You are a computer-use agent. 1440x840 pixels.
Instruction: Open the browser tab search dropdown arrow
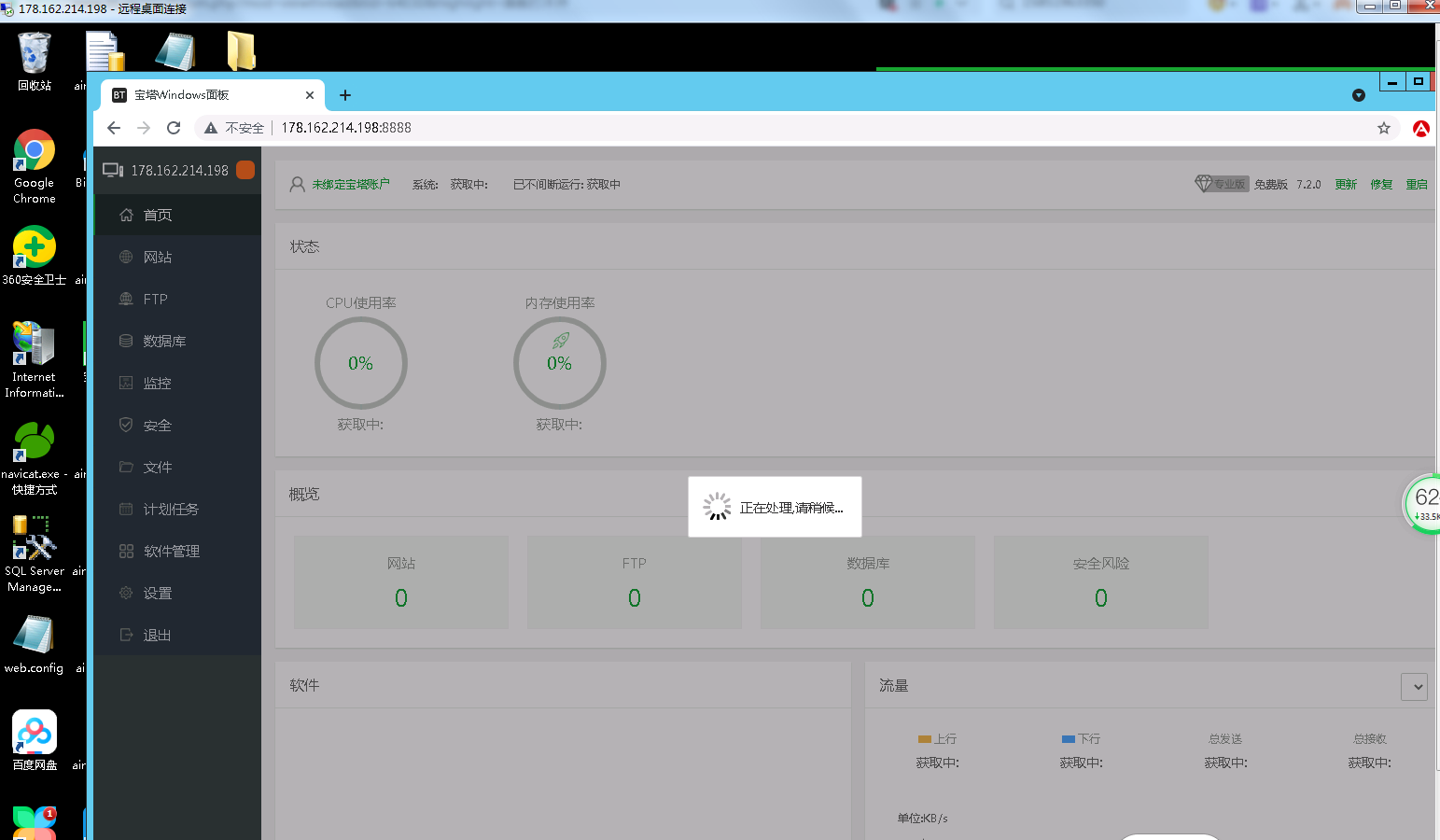[x=1359, y=95]
